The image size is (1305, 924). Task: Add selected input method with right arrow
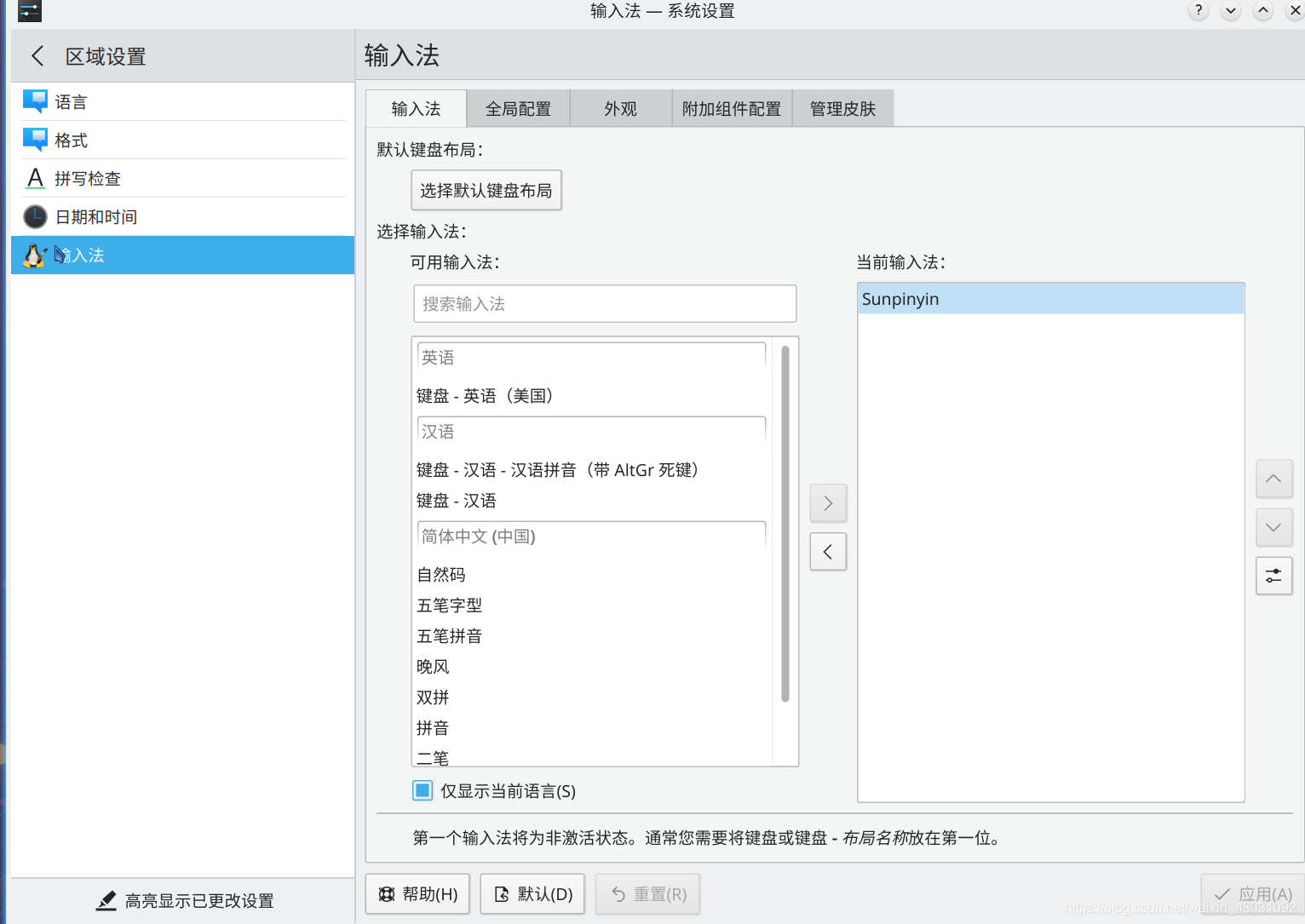(x=828, y=503)
